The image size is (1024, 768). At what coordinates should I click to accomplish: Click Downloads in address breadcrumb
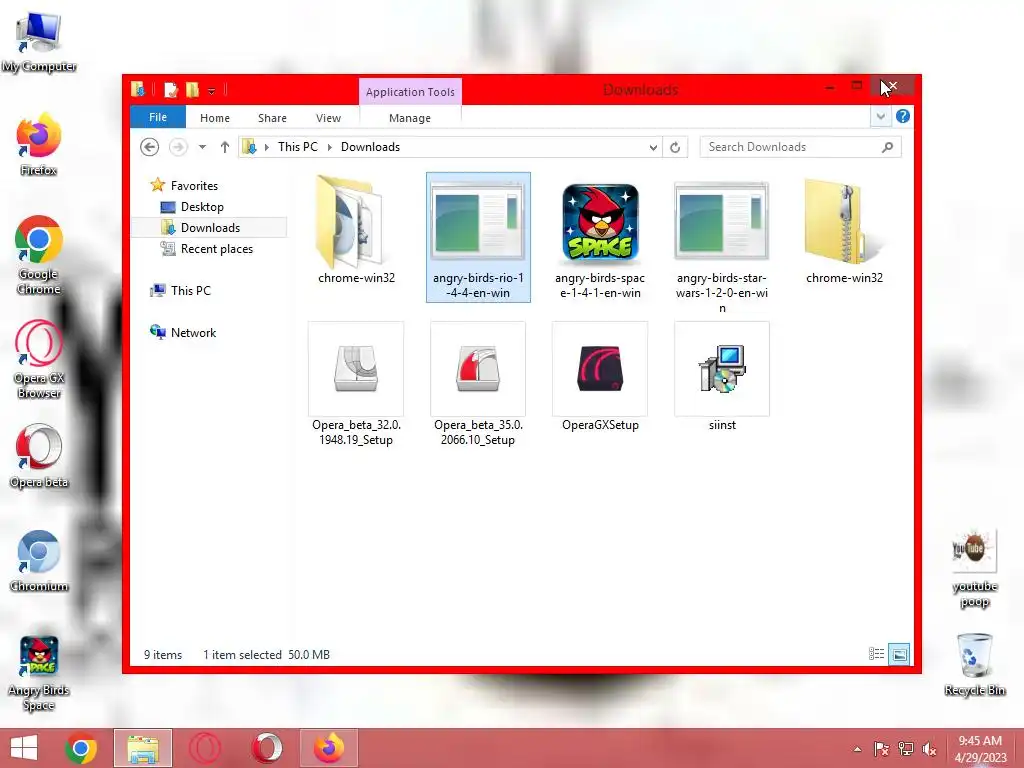(370, 147)
